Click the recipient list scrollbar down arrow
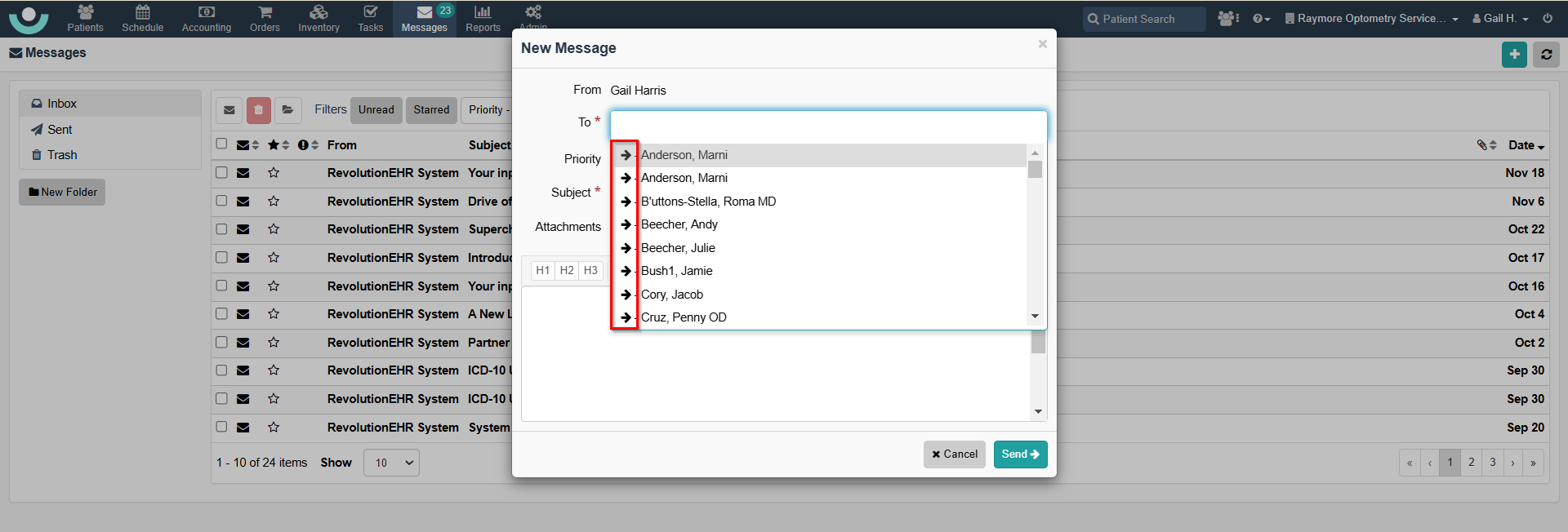The height and width of the screenshot is (532, 1568). (x=1035, y=317)
